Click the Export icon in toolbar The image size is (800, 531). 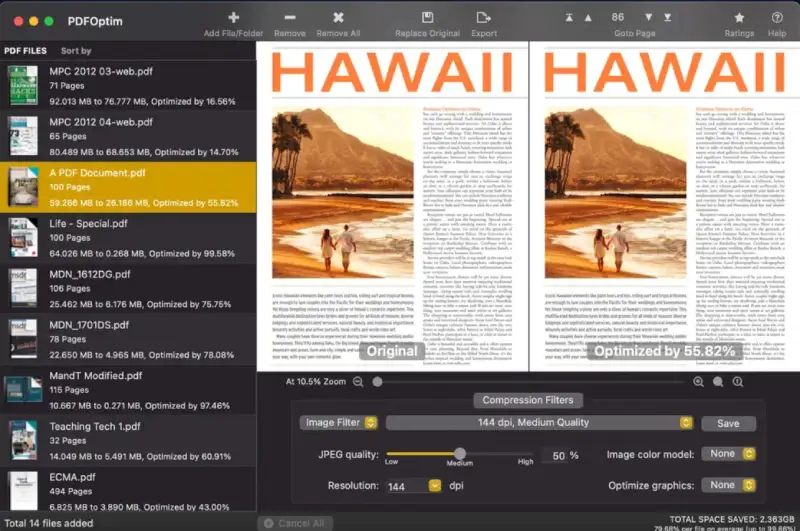484,17
